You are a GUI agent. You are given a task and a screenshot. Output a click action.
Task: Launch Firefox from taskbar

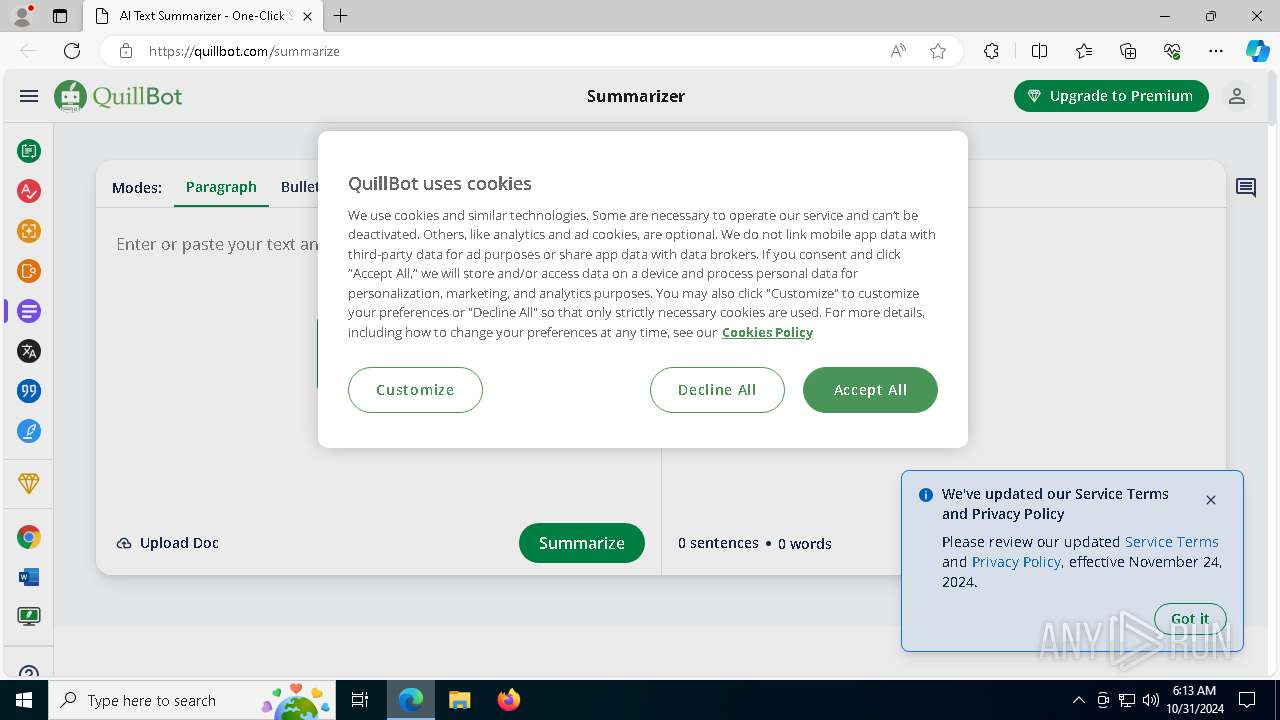pyautogui.click(x=509, y=700)
